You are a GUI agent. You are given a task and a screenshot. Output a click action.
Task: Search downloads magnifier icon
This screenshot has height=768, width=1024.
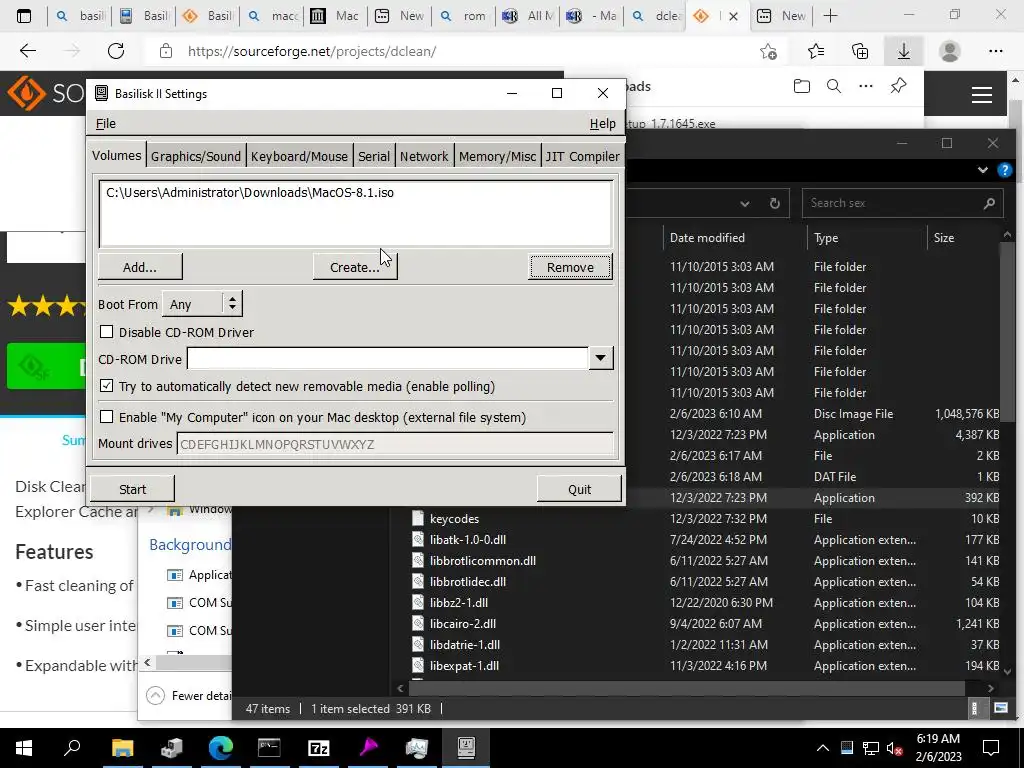pyautogui.click(x=834, y=86)
